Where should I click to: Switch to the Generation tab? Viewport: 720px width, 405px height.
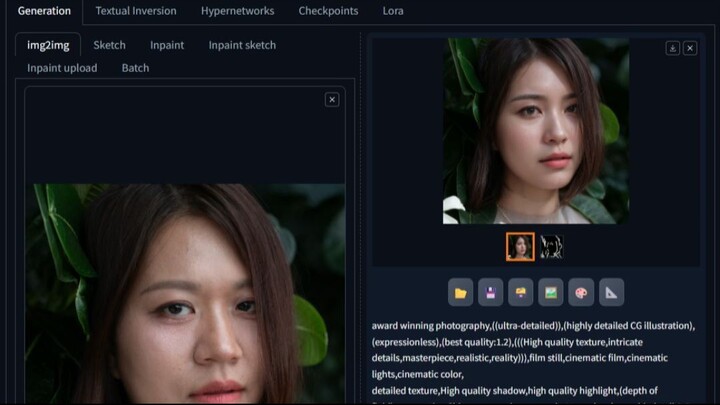point(44,11)
